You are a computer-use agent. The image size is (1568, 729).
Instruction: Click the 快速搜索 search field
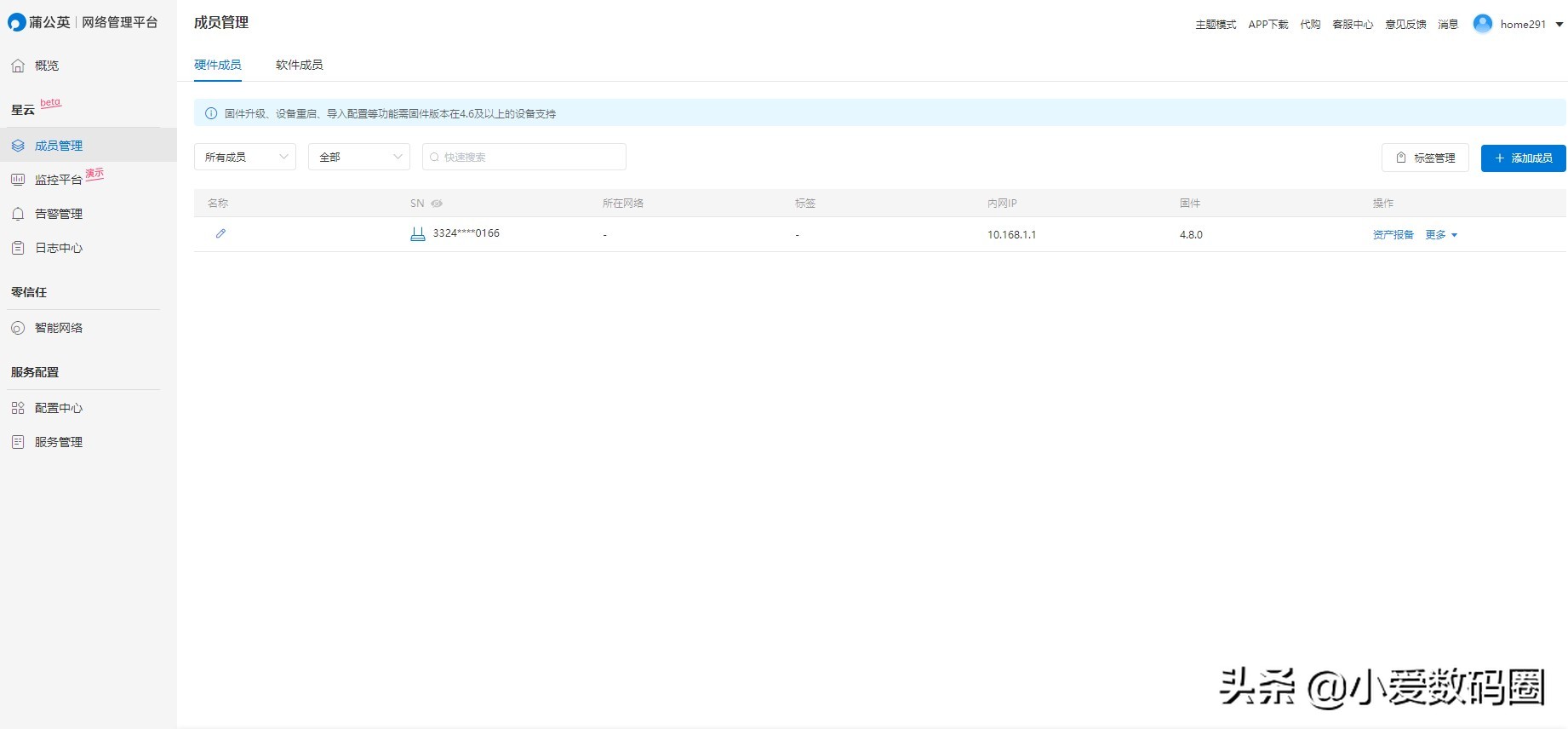pyautogui.click(x=524, y=157)
